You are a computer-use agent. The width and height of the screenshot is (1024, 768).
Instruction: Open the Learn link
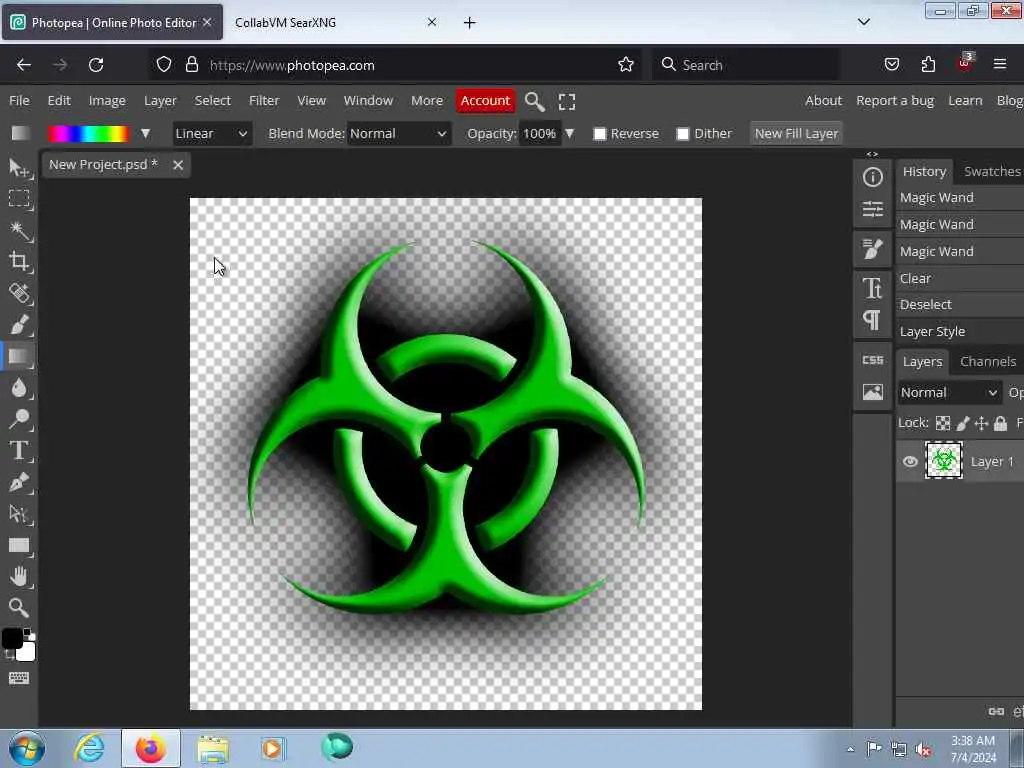tap(965, 101)
